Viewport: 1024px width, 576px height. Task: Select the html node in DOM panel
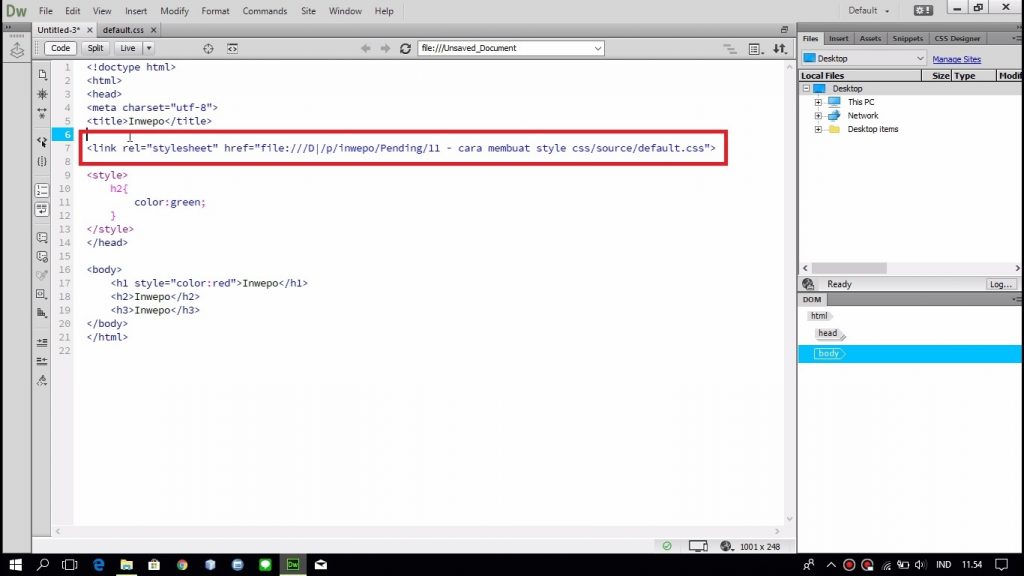click(819, 316)
